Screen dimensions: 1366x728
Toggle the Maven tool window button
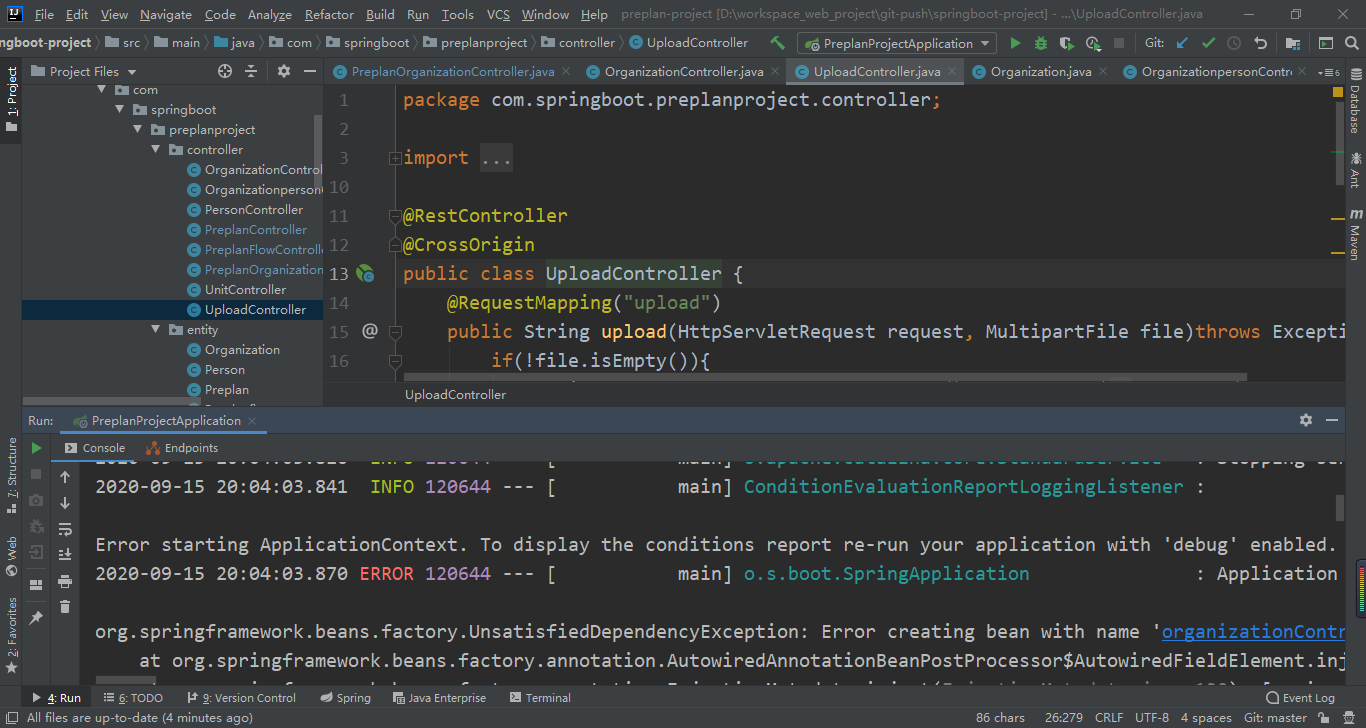[x=1355, y=234]
